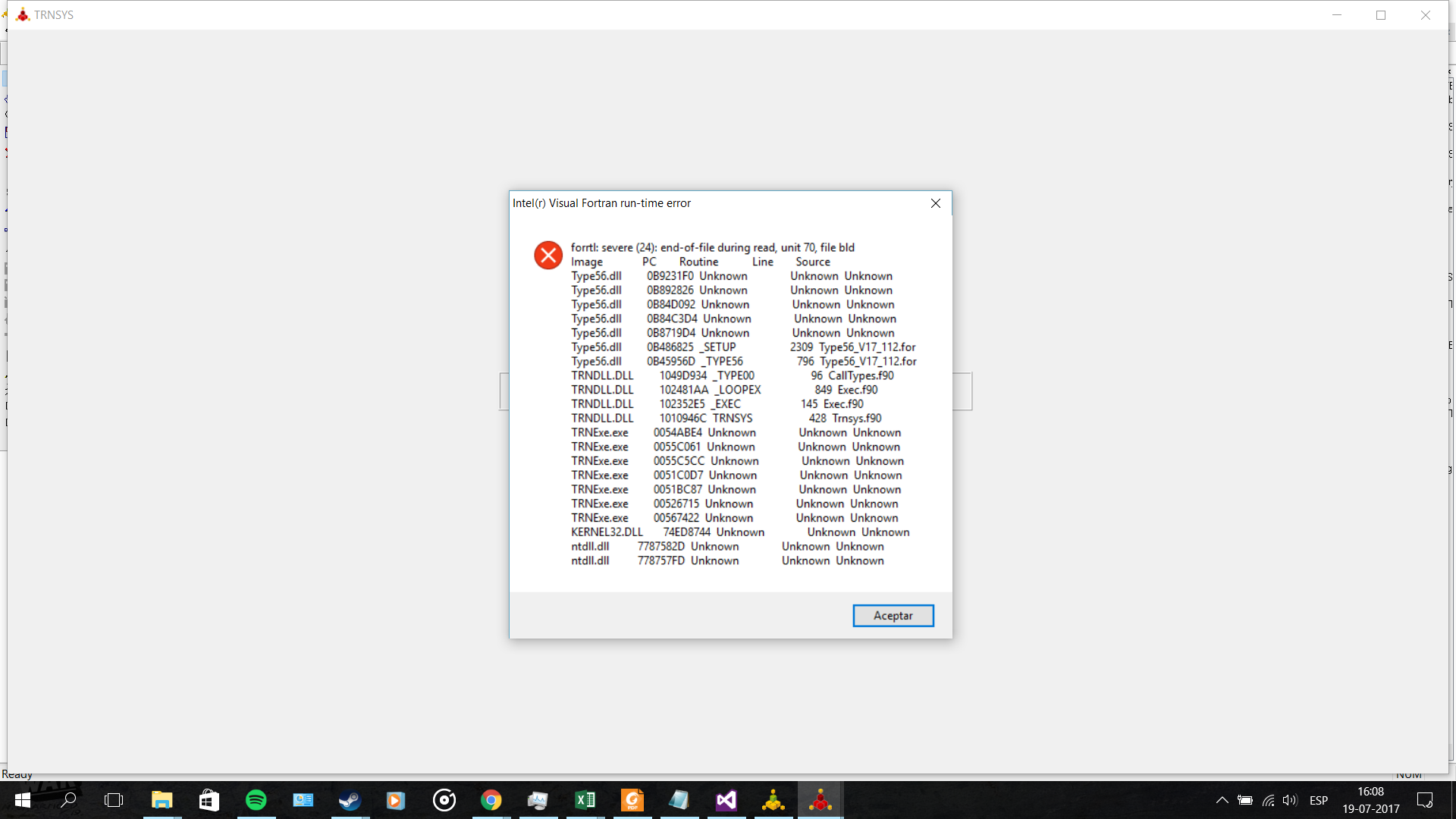Click PC address '778757FD' in trace
This screenshot has width=1456, height=819.
coord(661,561)
